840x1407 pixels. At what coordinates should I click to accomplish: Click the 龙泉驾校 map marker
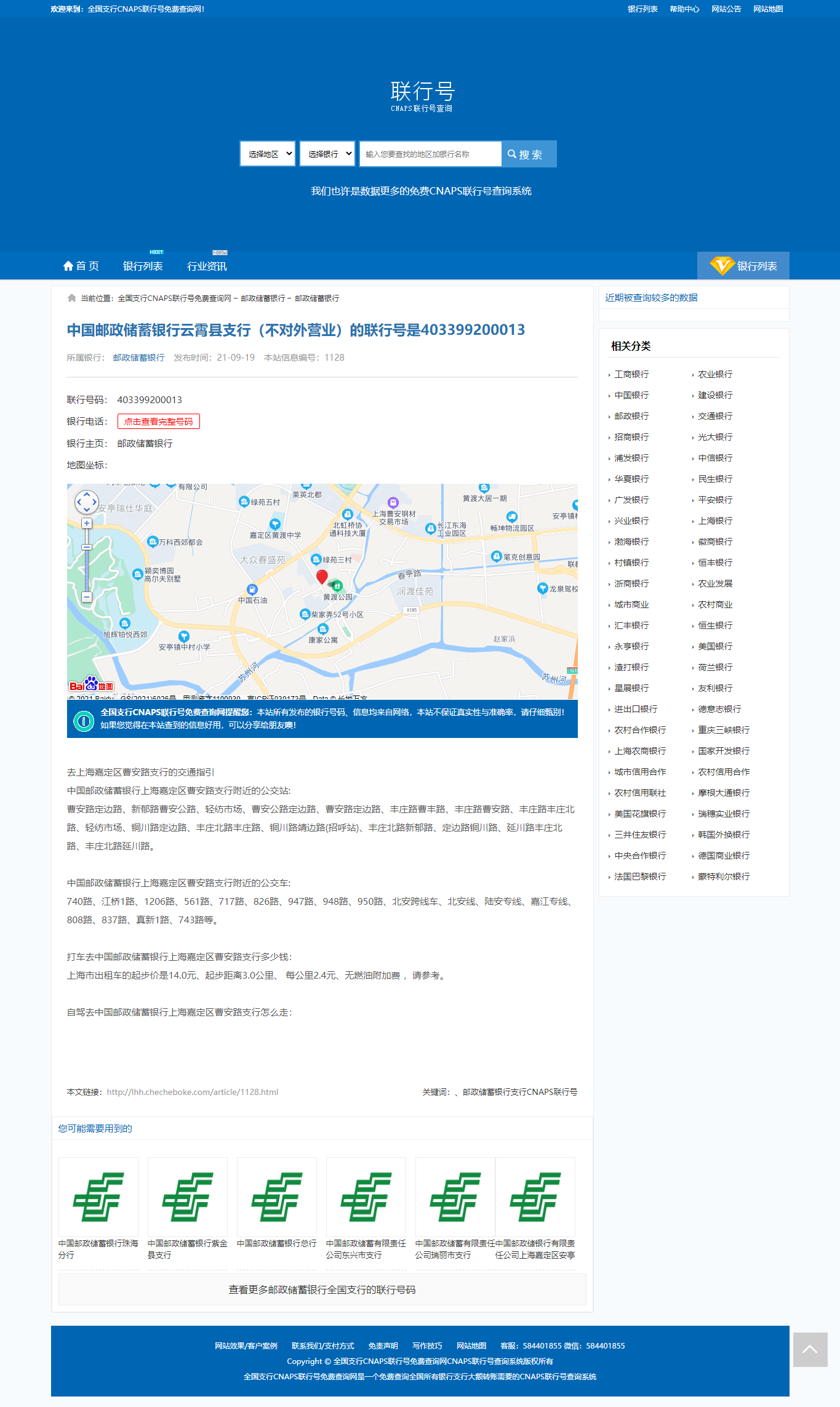(542, 588)
